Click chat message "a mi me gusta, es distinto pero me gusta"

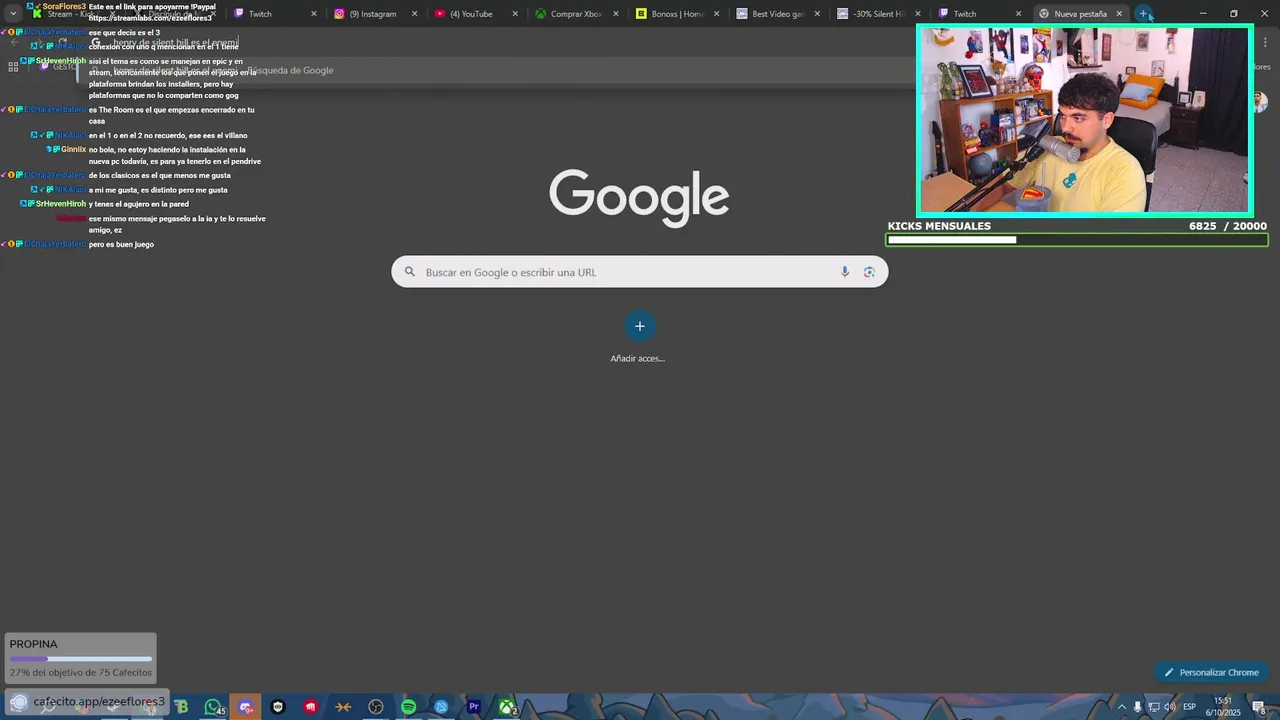tap(158, 190)
